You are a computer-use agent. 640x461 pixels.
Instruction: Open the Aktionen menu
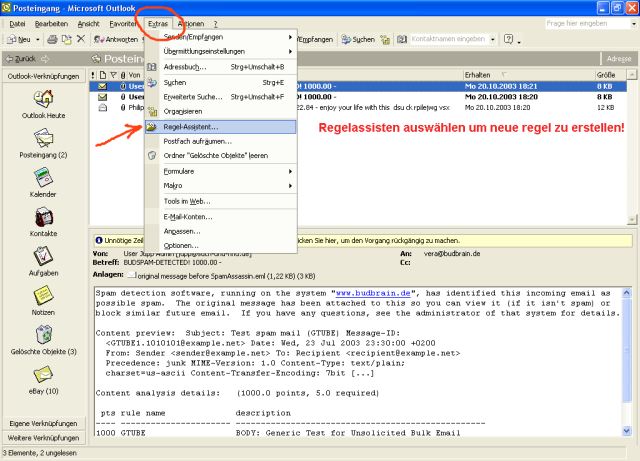click(190, 22)
